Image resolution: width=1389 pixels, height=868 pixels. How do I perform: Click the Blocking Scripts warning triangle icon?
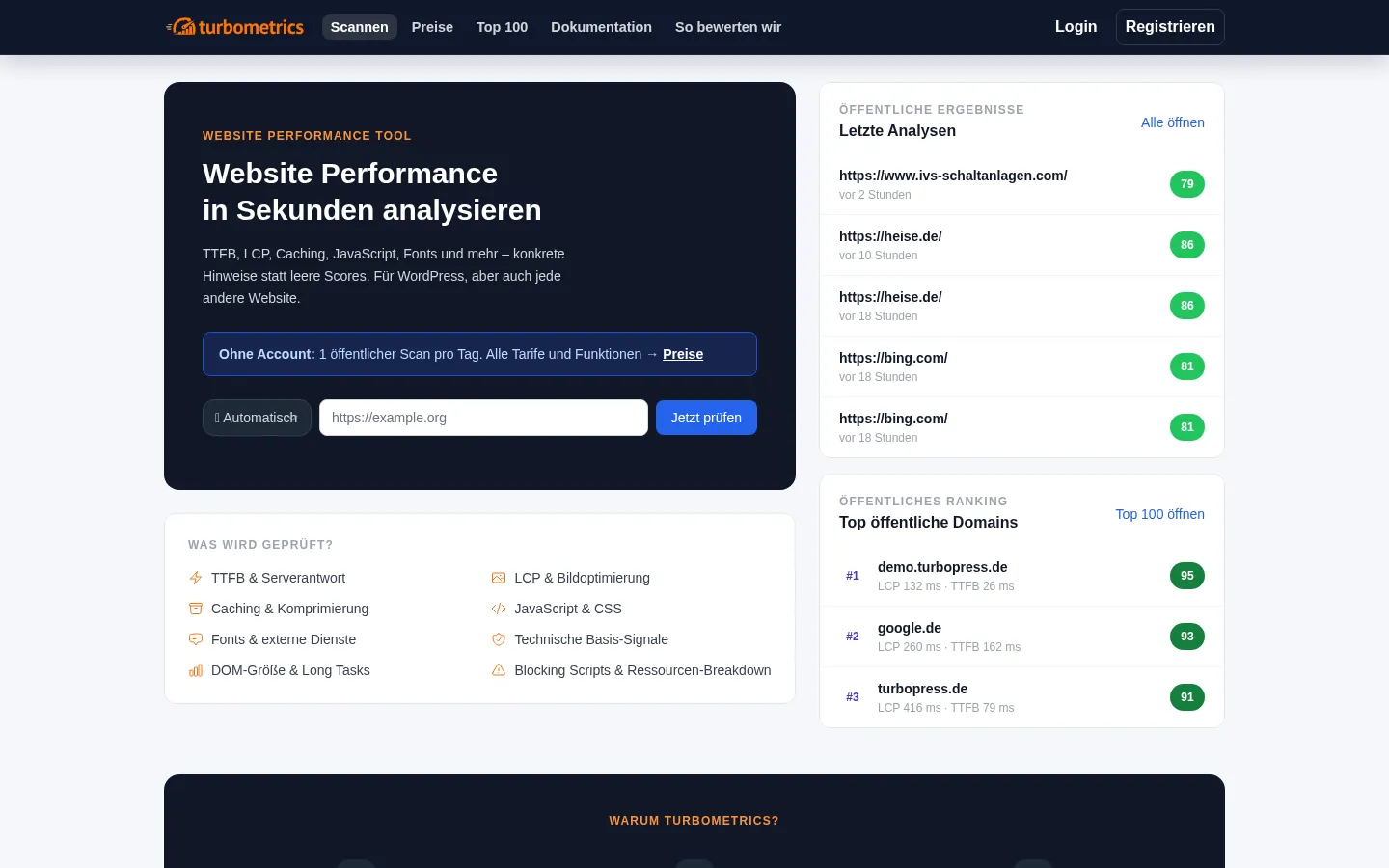tap(499, 670)
